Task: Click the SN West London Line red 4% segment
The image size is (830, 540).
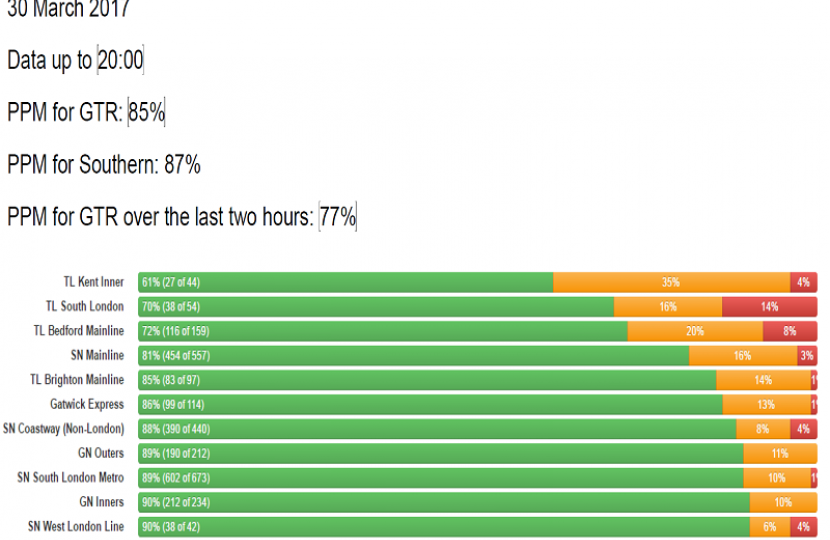Action: pyautogui.click(x=803, y=527)
